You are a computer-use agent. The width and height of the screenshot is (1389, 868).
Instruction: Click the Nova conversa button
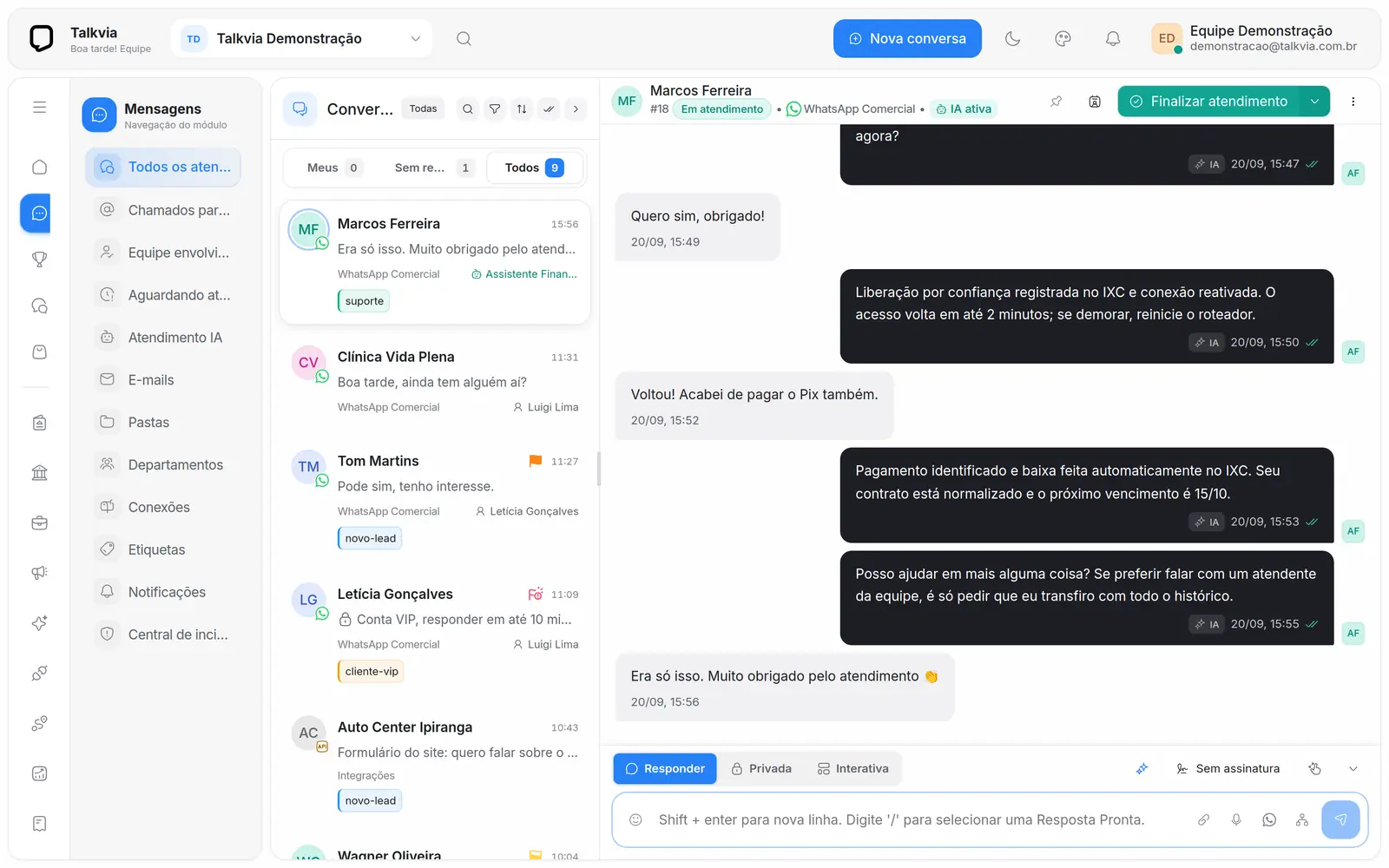tap(907, 38)
